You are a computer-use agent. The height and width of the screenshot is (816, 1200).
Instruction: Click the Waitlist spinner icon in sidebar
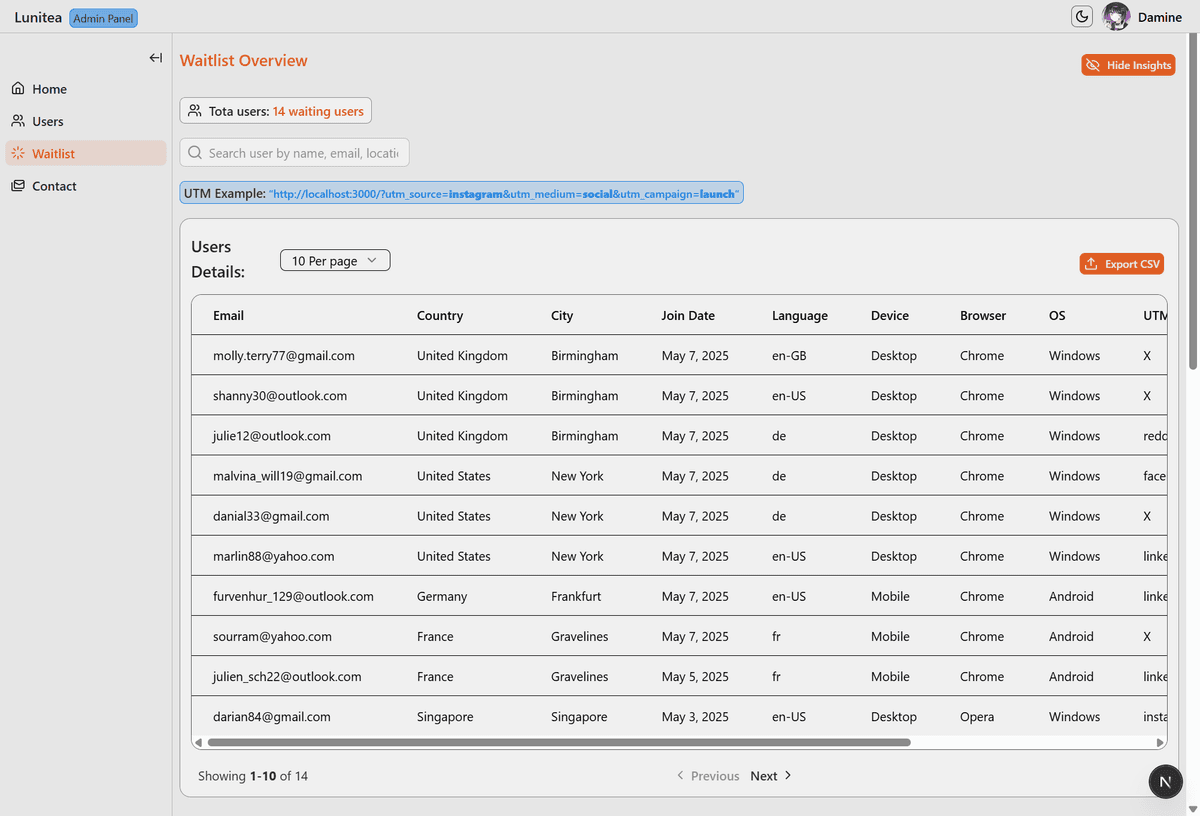pos(18,153)
